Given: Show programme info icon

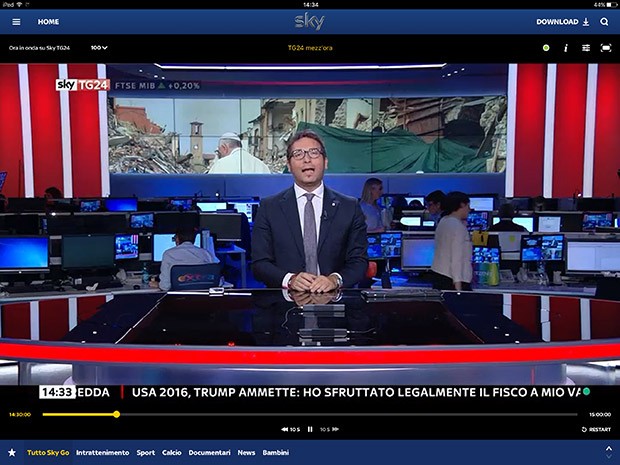Looking at the screenshot, I should pyautogui.click(x=566, y=48).
